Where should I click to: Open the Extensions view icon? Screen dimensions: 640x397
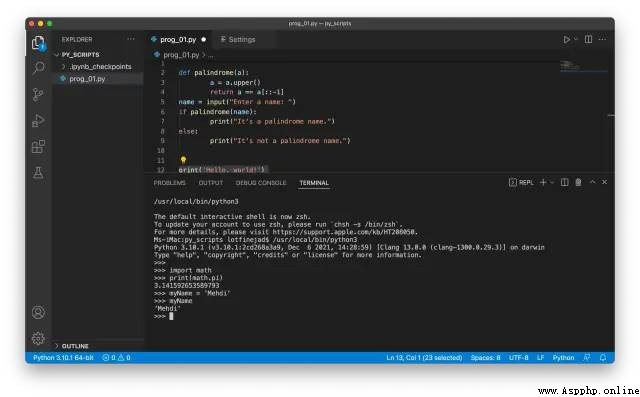pos(38,146)
